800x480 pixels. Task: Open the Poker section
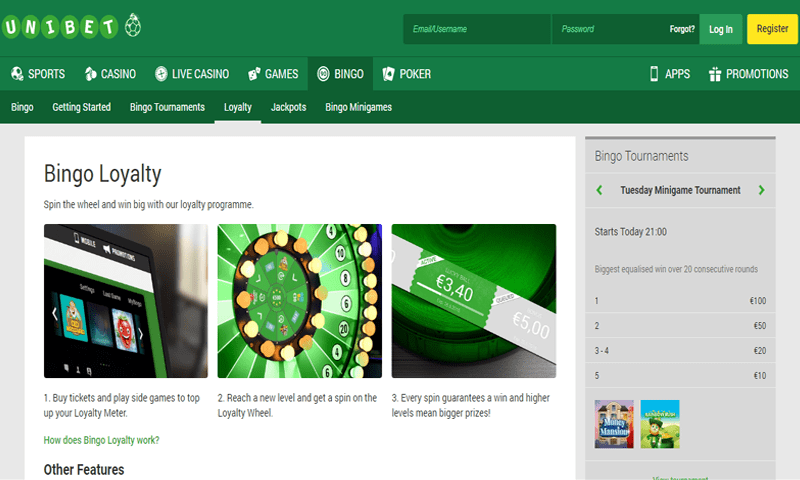click(x=406, y=74)
